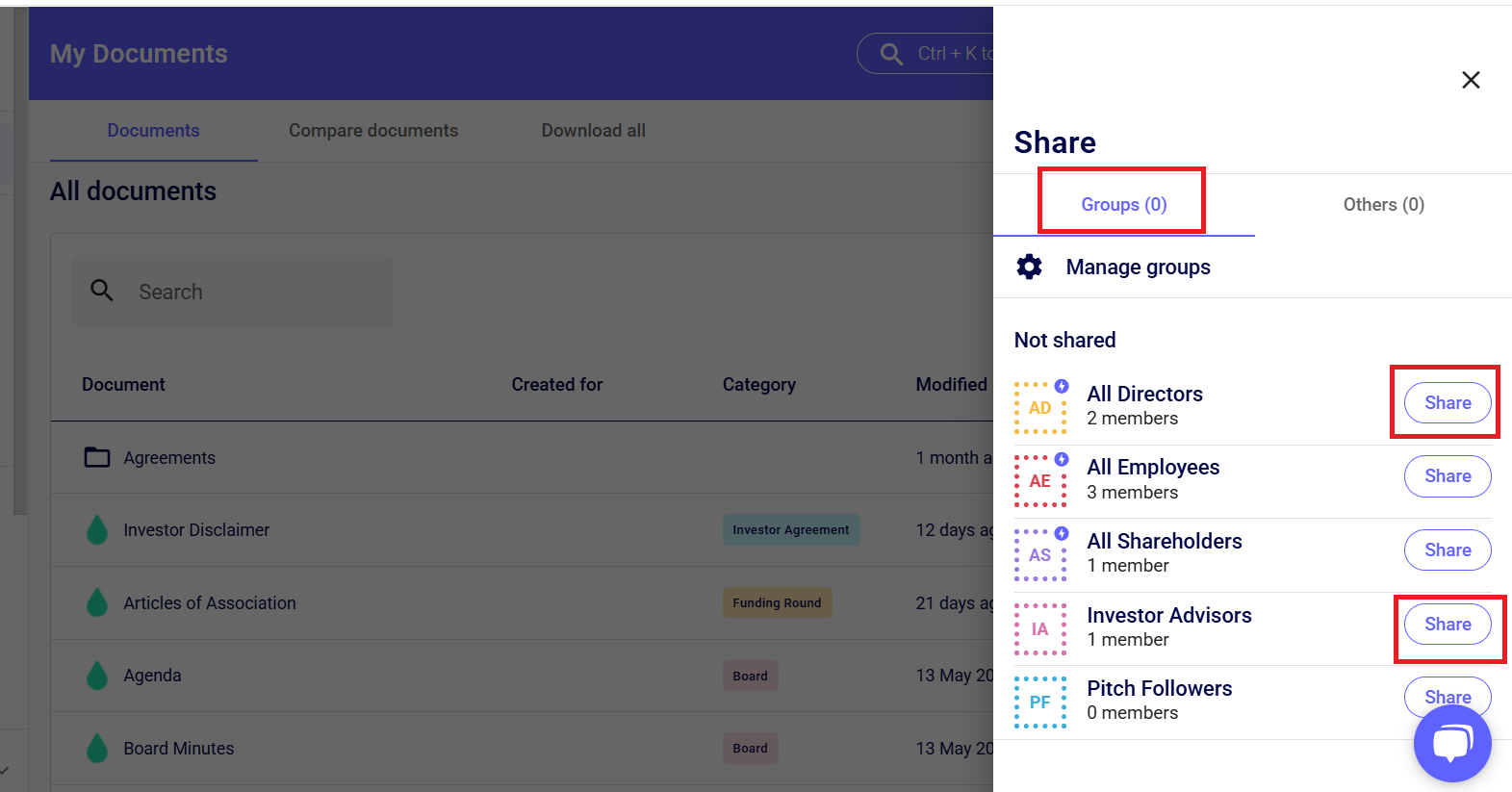This screenshot has width=1512, height=792.
Task: Switch to the Others (0) tab
Action: [1383, 204]
